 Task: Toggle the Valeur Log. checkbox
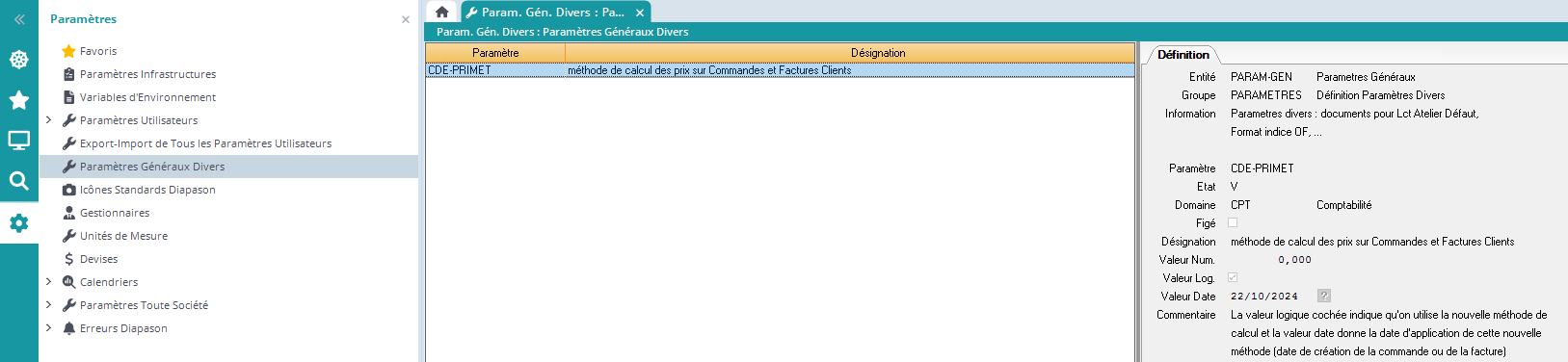[1233, 277]
